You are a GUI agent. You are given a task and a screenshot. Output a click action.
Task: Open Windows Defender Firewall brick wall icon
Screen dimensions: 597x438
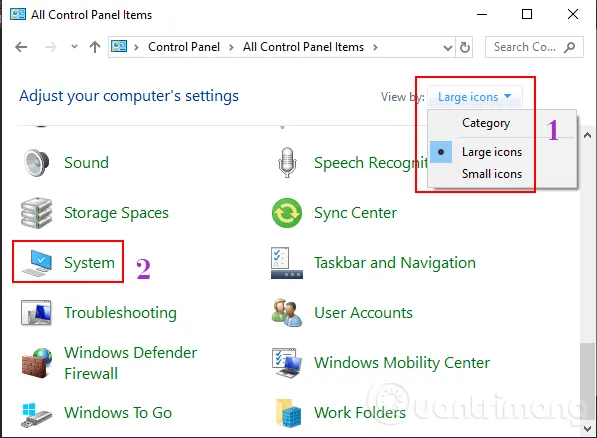tap(37, 363)
